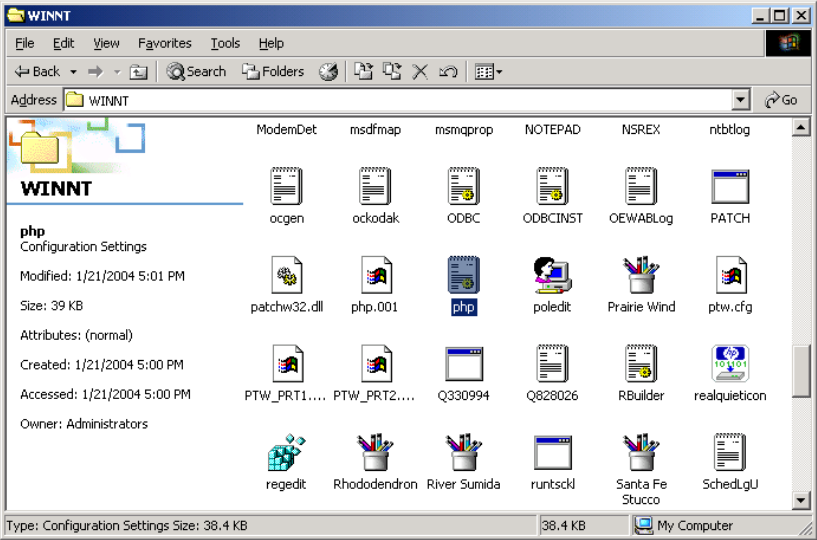Click the Up one level toolbar icon

(138, 72)
